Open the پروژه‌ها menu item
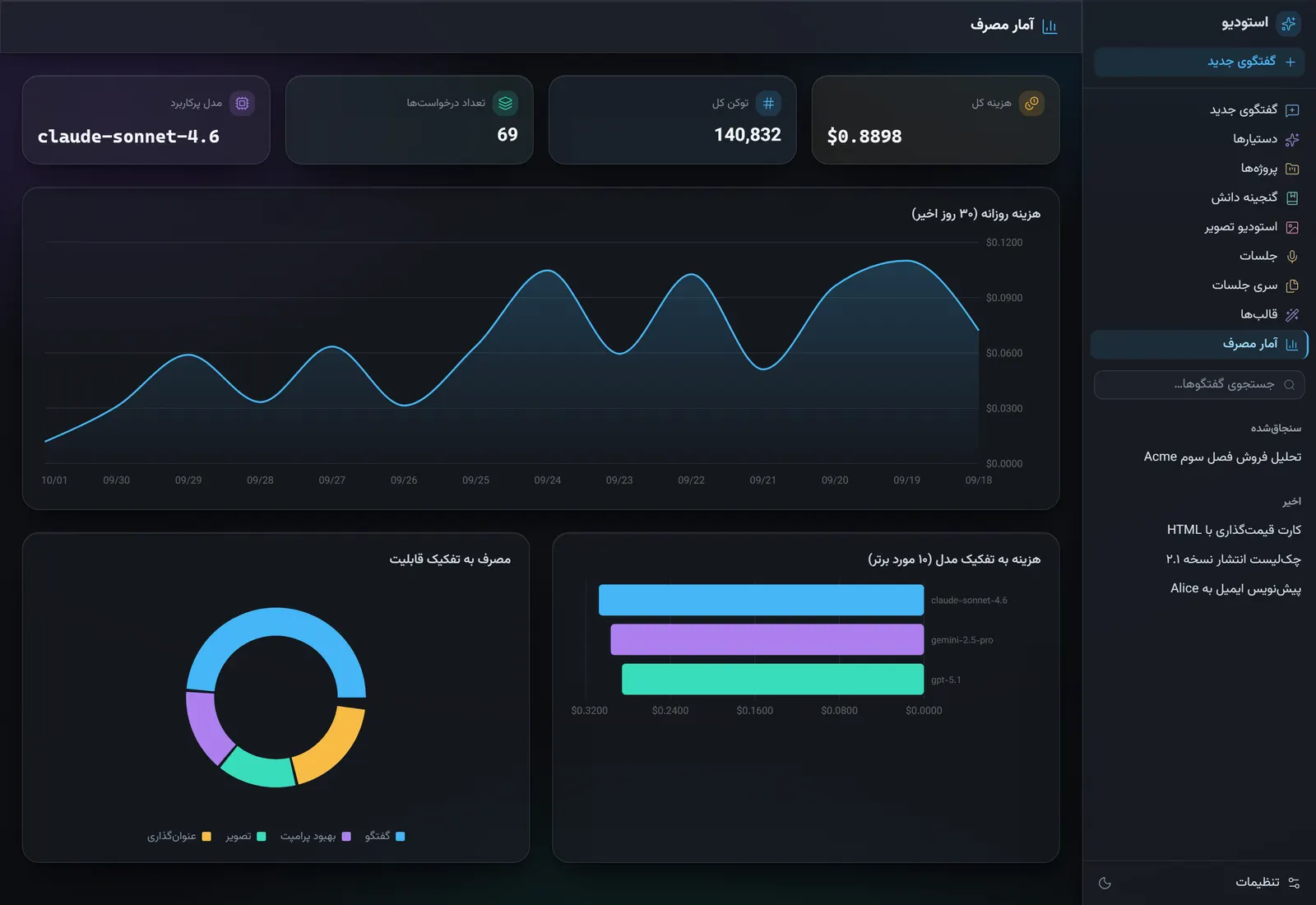The width and height of the screenshot is (1316, 905). pos(1199,169)
